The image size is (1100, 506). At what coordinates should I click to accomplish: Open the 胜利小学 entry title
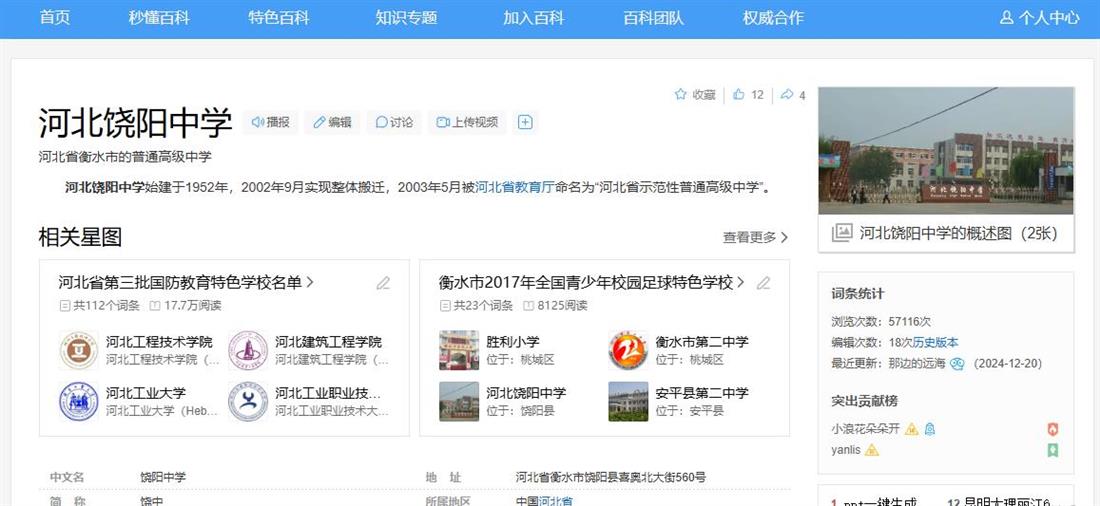click(x=513, y=342)
